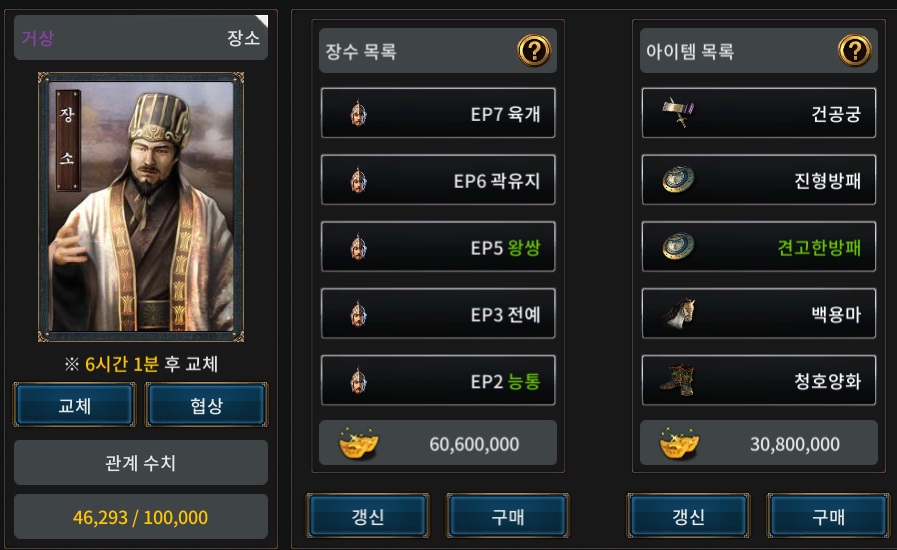Open help for 장수 목록 panel
897x550 pixels.
coord(534,51)
